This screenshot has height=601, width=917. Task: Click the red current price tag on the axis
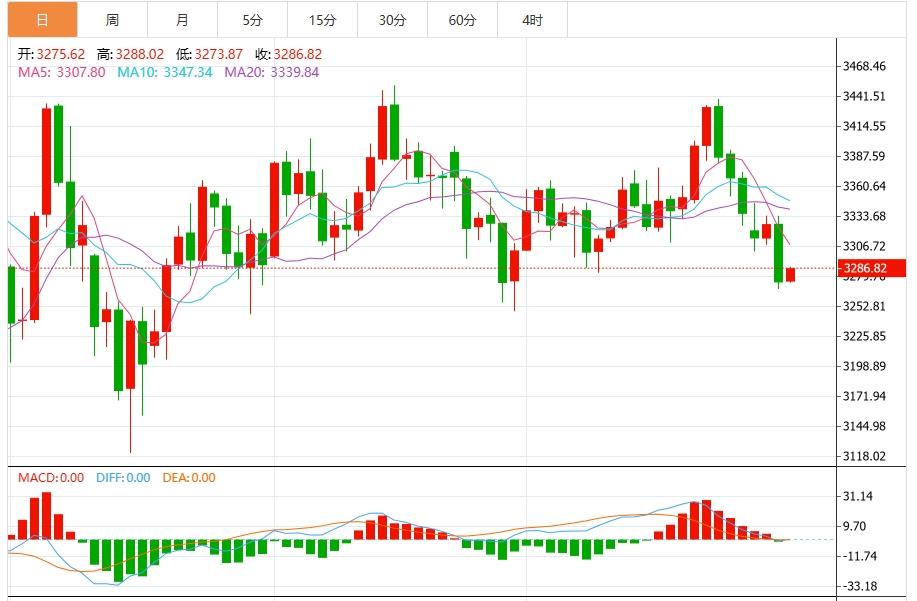(865, 269)
